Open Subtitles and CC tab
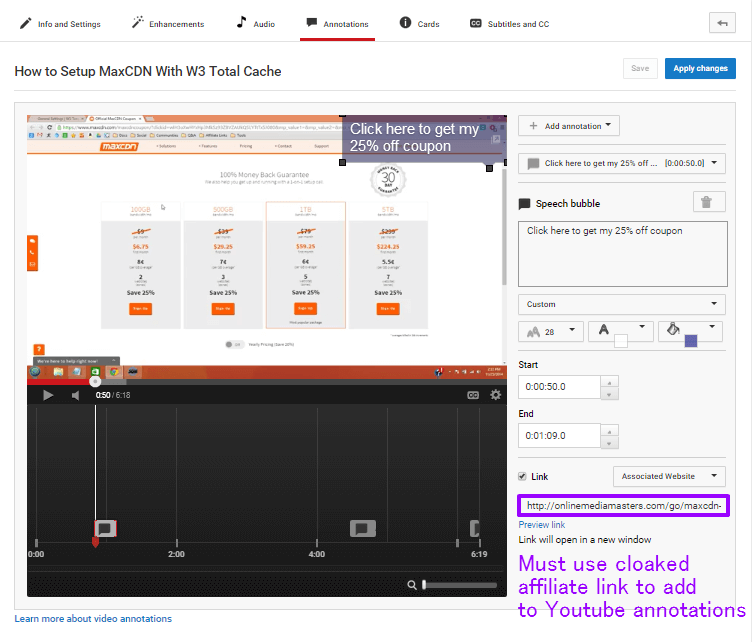This screenshot has height=643, width=752. 509,23
